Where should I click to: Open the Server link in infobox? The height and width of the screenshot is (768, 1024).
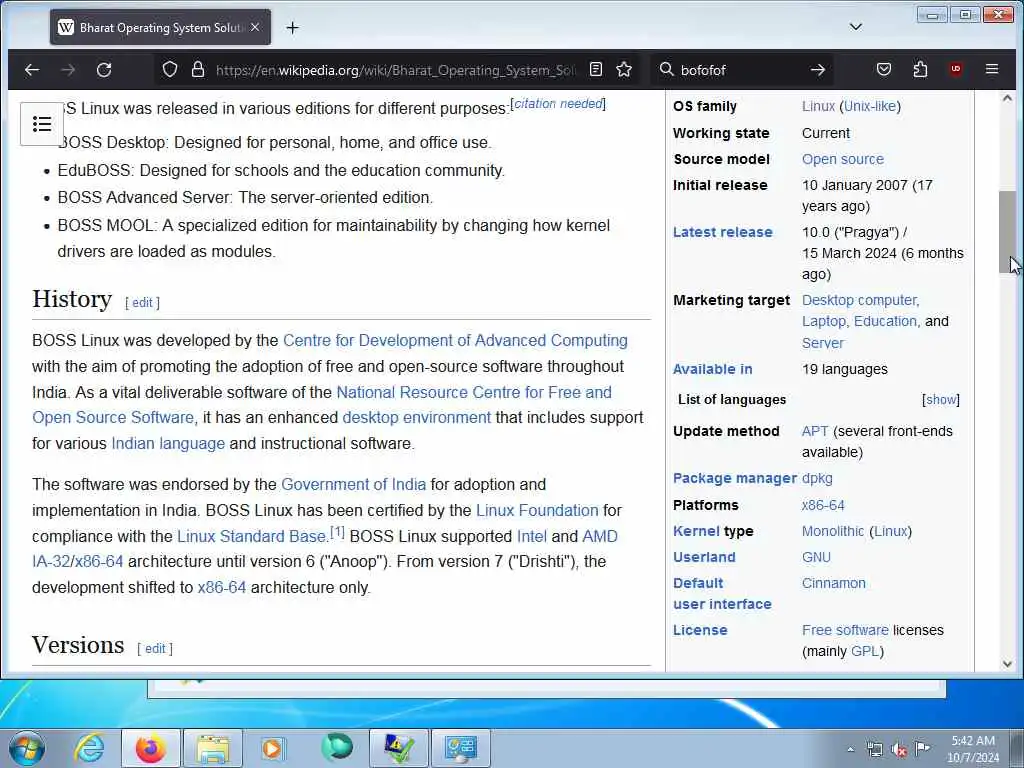click(x=822, y=343)
